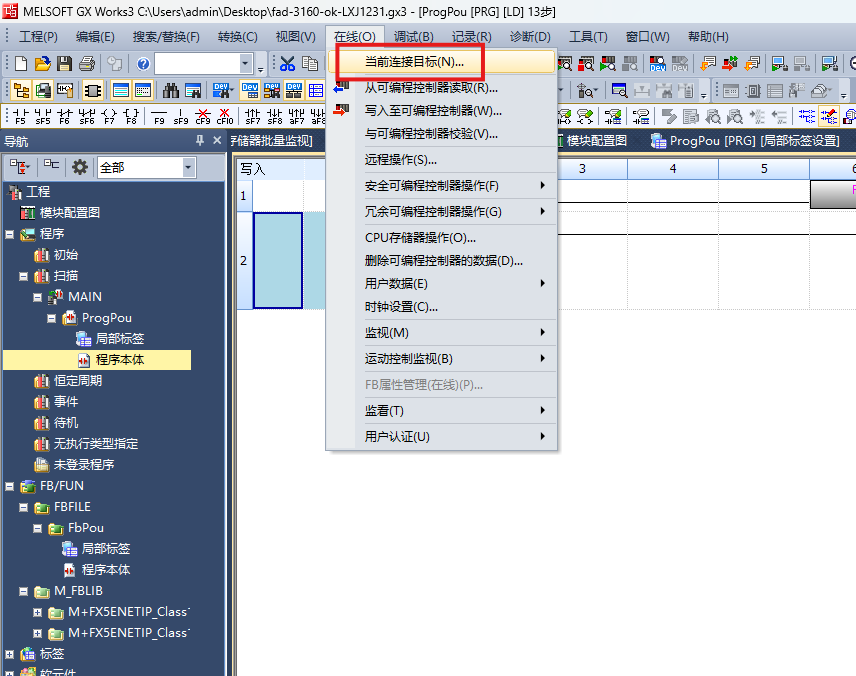Viewport: 856px width, 676px height.
Task: Click ladder editor row 1 header
Action: 244,195
